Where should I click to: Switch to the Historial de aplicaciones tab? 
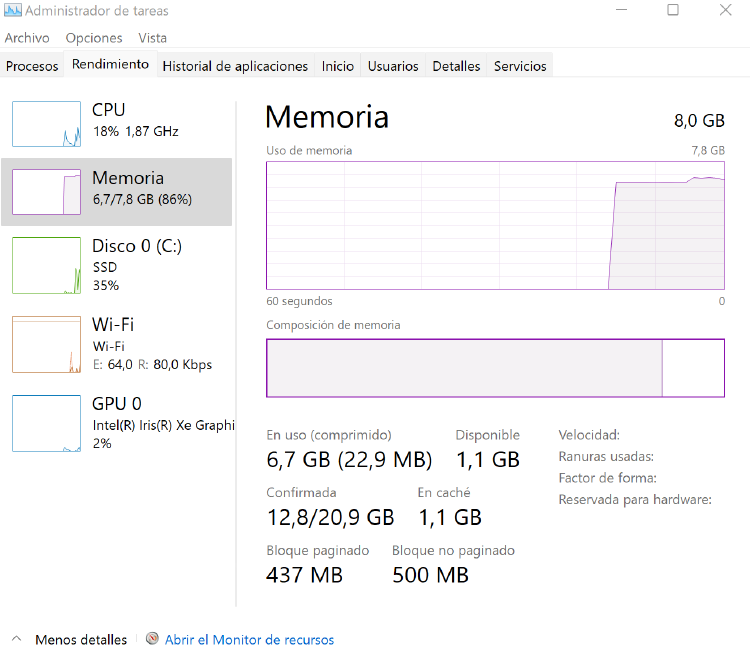tap(235, 66)
